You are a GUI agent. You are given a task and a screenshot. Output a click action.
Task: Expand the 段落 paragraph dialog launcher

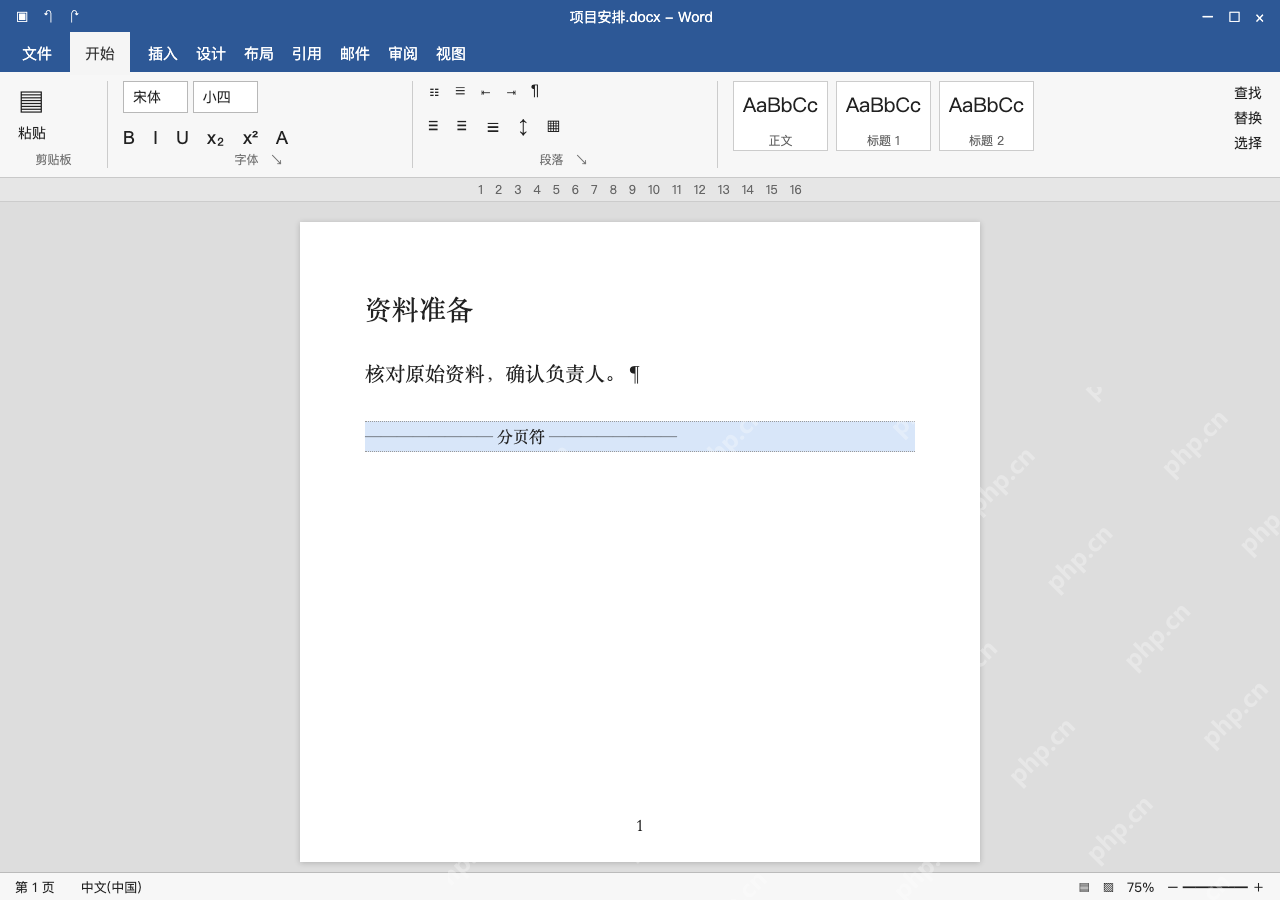point(582,160)
